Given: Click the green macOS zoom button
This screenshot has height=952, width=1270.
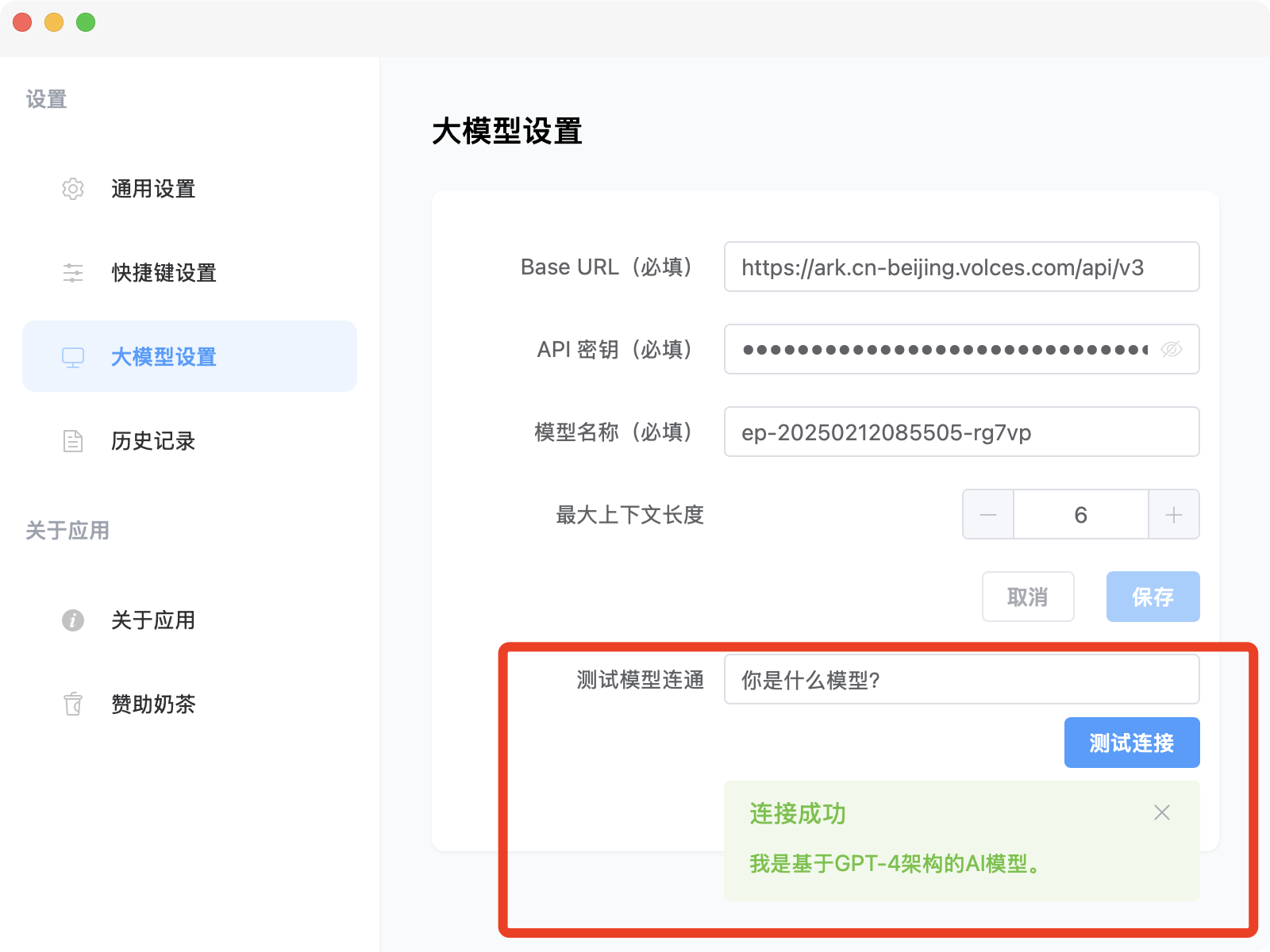Looking at the screenshot, I should 86,22.
